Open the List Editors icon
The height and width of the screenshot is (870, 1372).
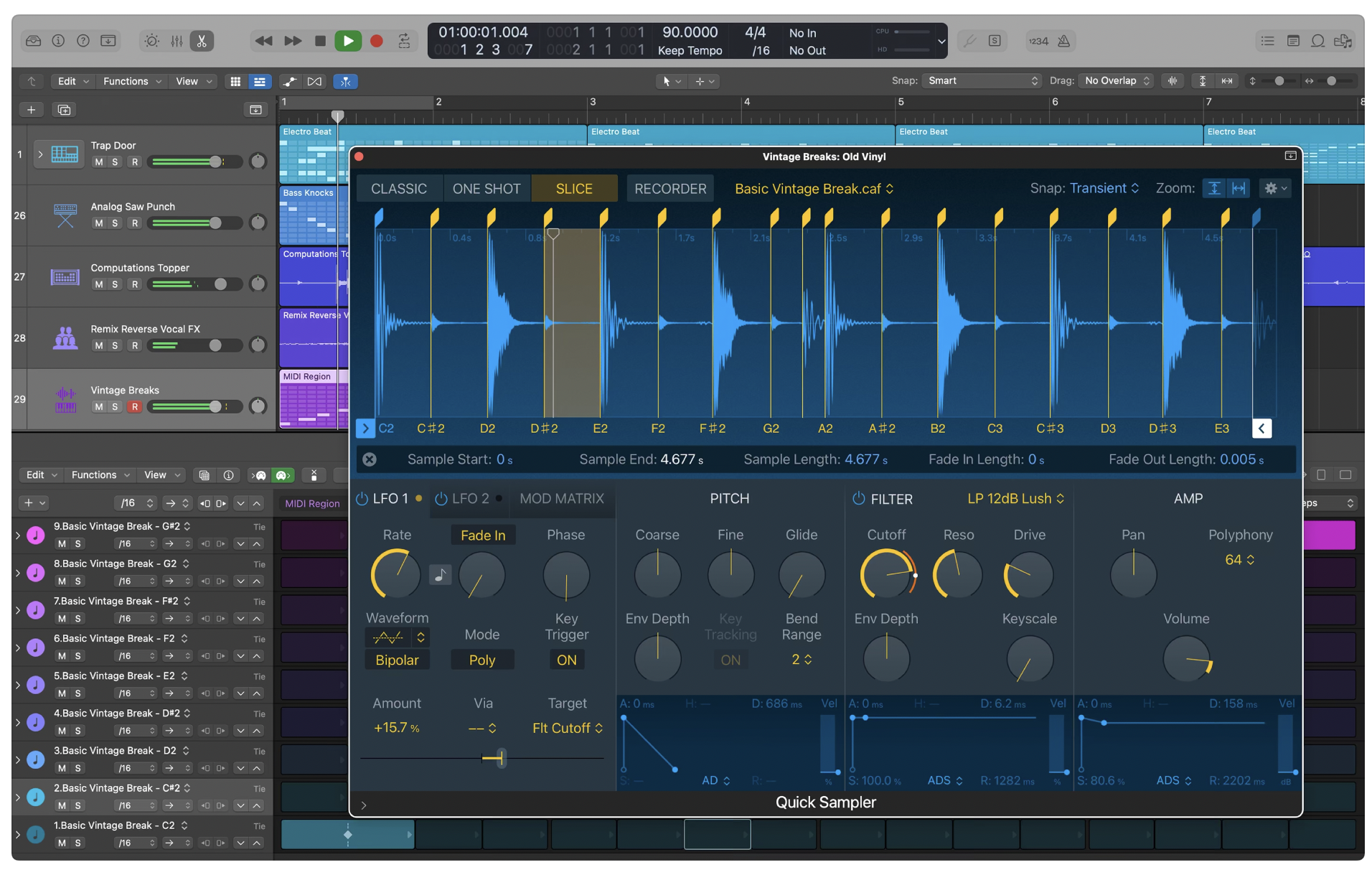click(1268, 41)
